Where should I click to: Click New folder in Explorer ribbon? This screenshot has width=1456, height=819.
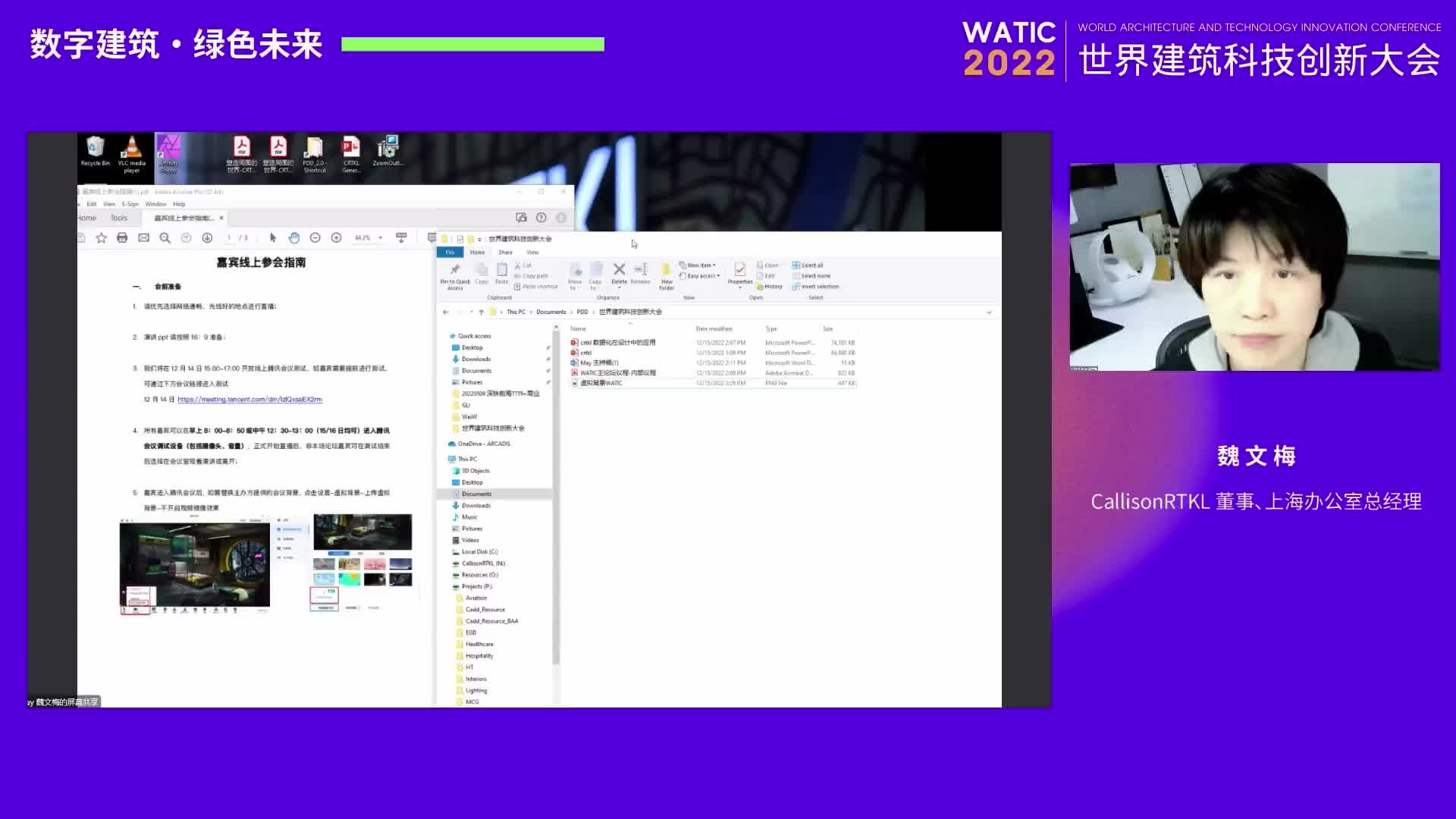pyautogui.click(x=666, y=275)
